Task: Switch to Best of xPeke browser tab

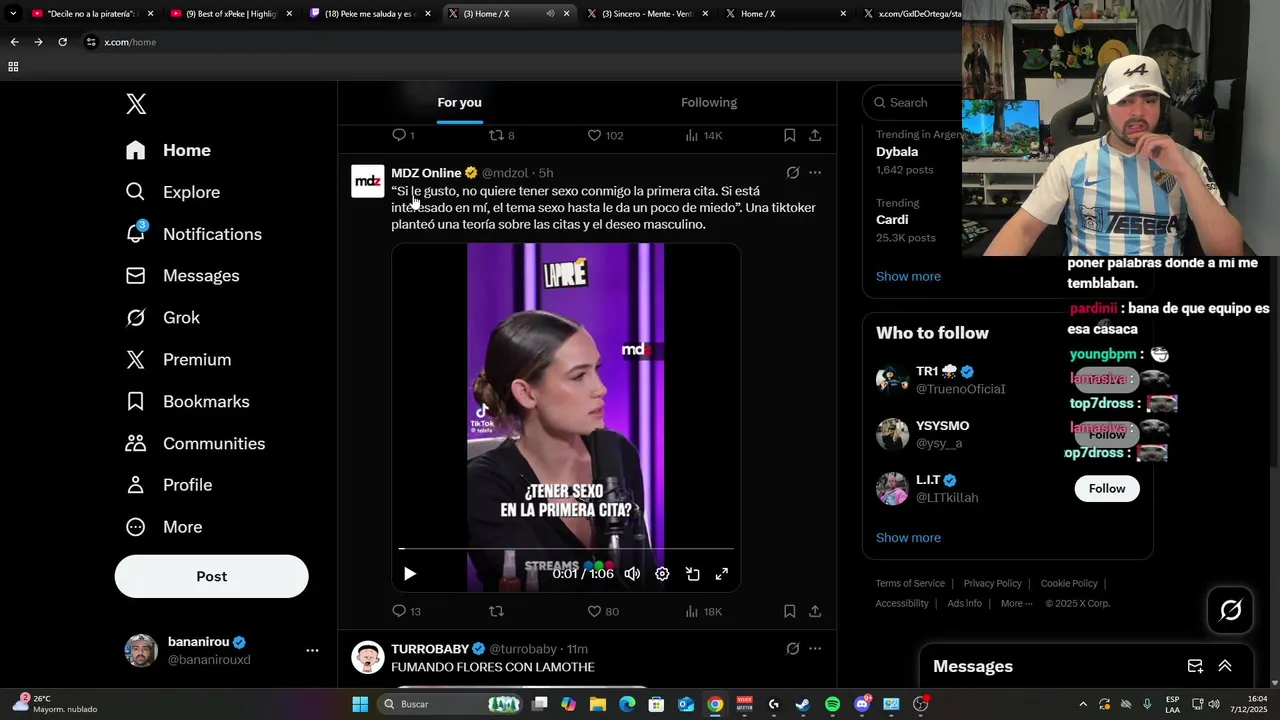Action: 231,14
